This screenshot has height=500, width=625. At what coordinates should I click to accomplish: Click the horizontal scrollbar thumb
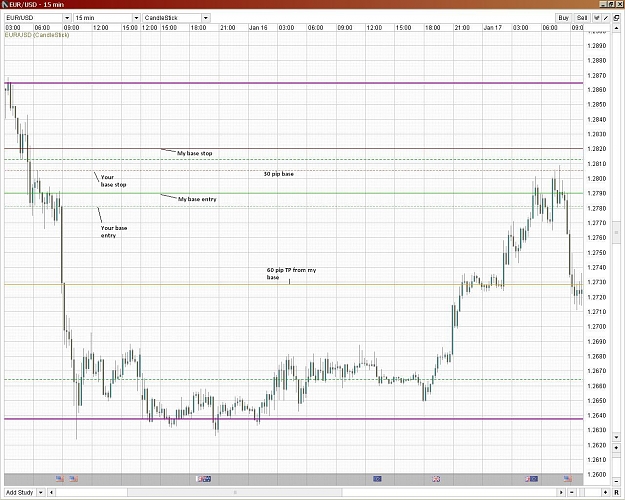pyautogui.click(x=235, y=492)
